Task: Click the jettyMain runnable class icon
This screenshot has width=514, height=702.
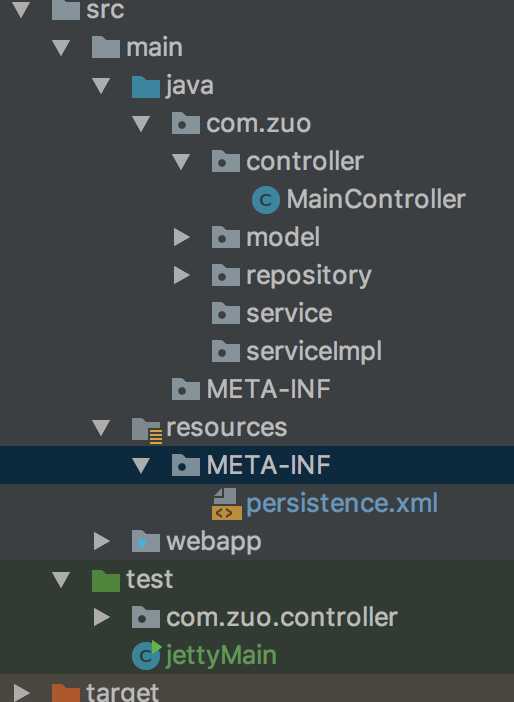Action: tap(146, 655)
